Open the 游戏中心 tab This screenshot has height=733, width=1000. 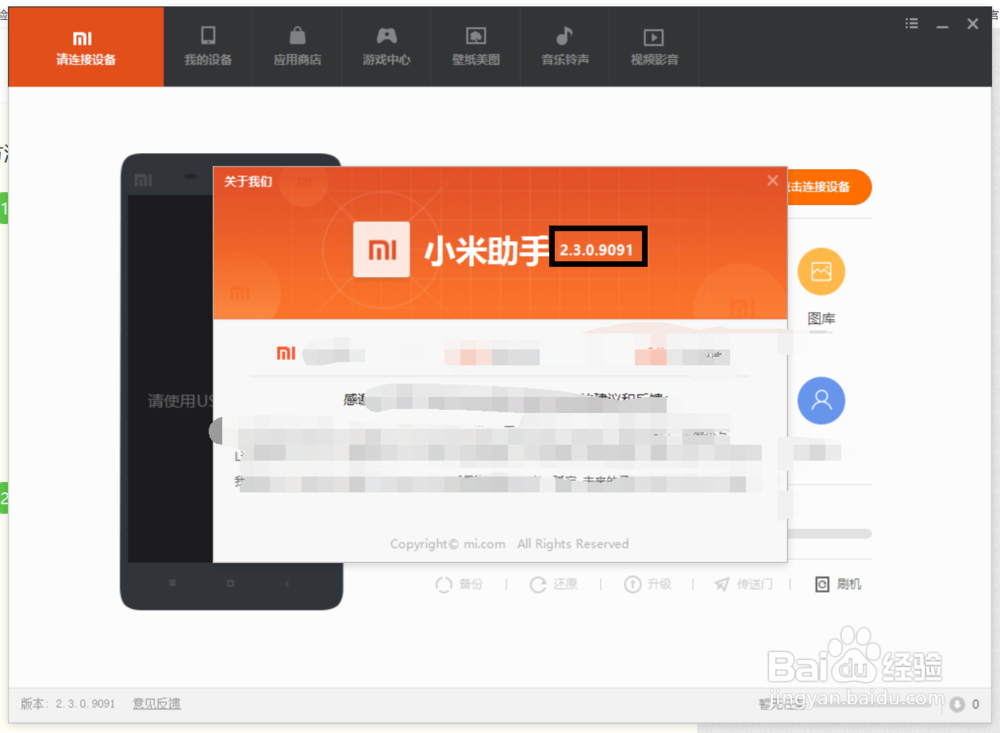(x=386, y=47)
